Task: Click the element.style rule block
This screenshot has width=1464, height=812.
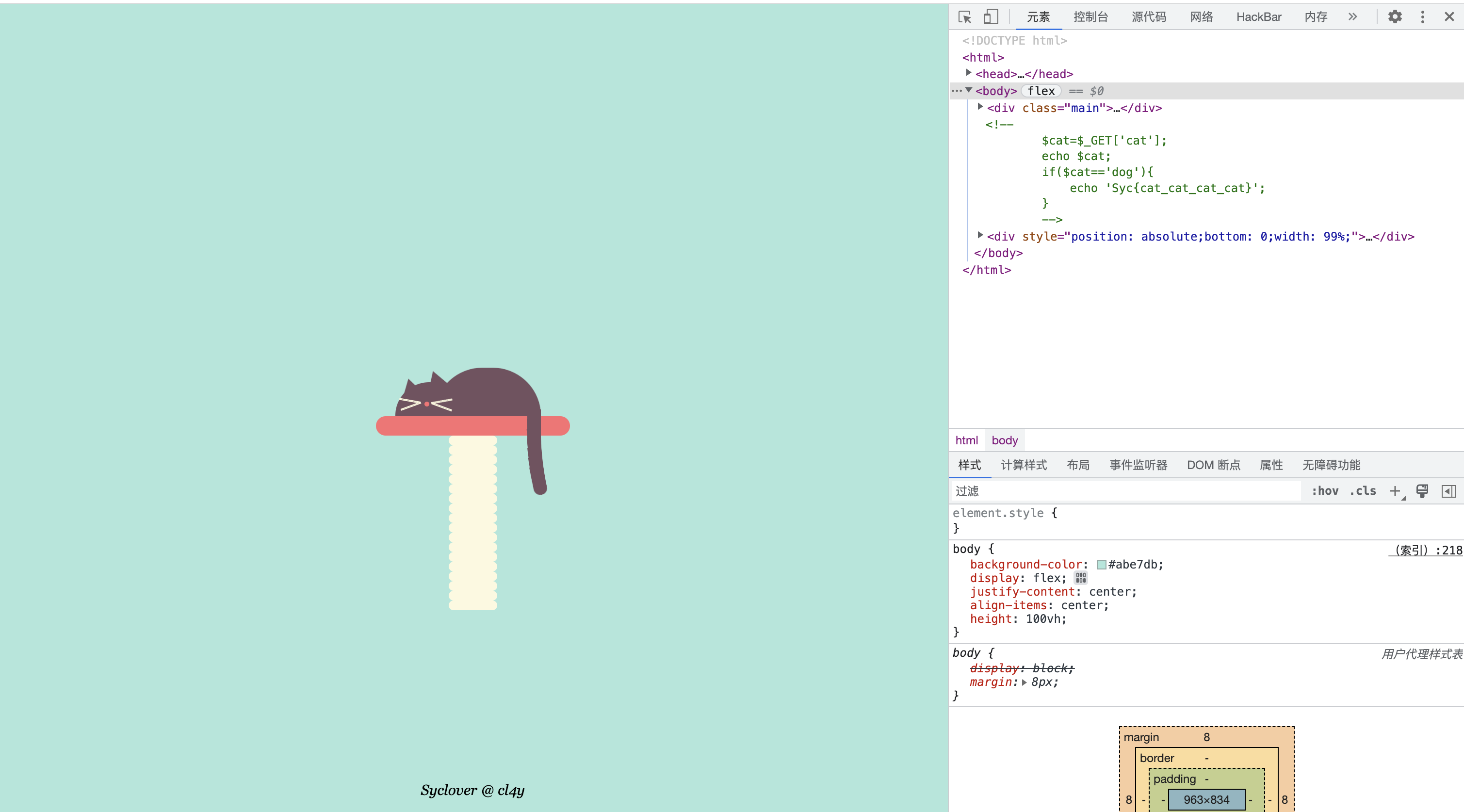Action: click(1206, 520)
